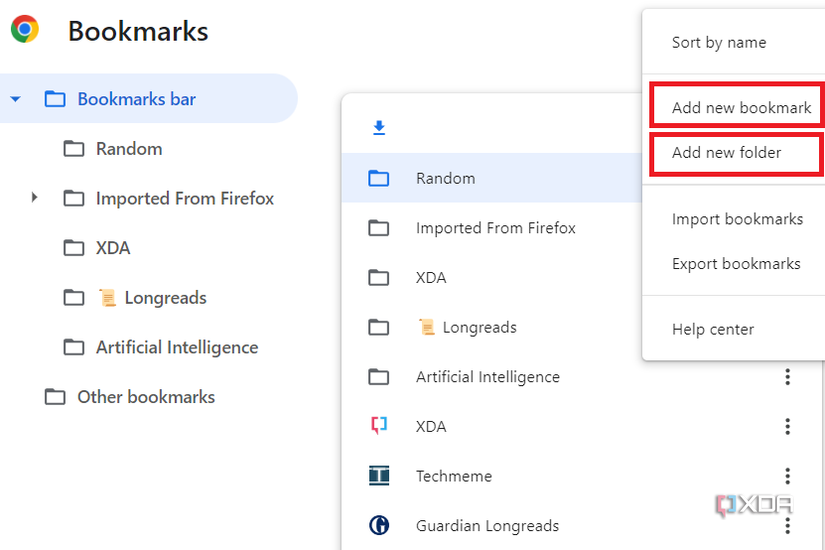
Task: Click the Imported From Firefox list folder icon
Action: tap(379, 228)
